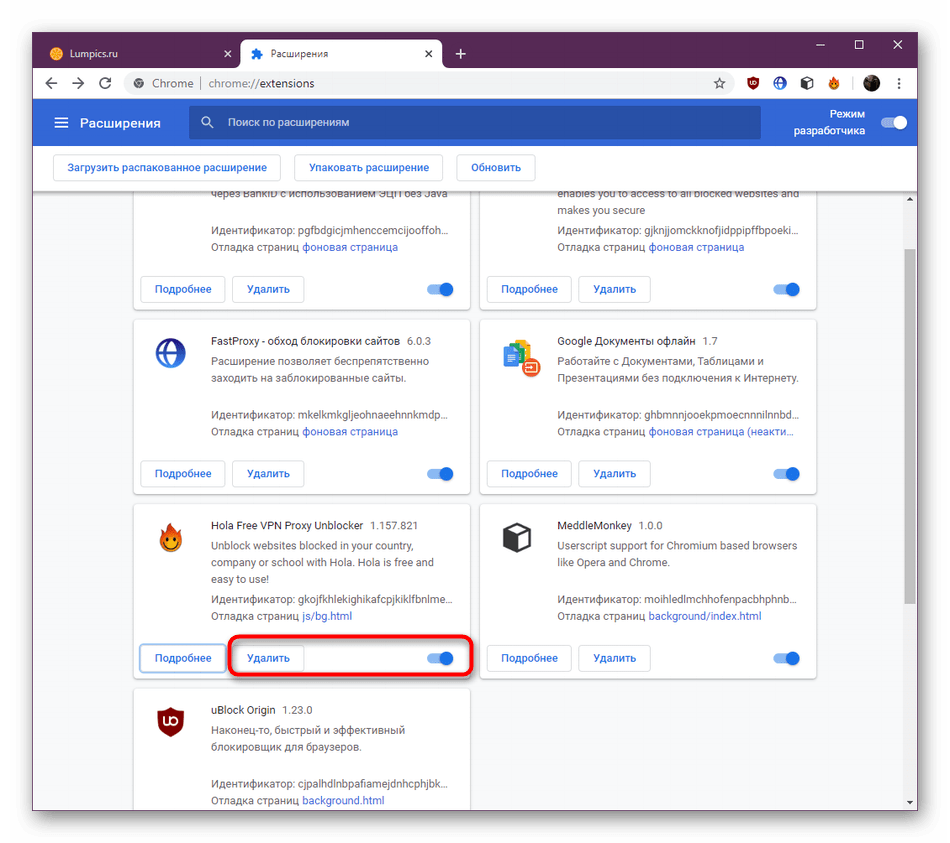Click Загрузить распакованное расширение button
Viewport: 950px width, 843px height.
(x=167, y=167)
